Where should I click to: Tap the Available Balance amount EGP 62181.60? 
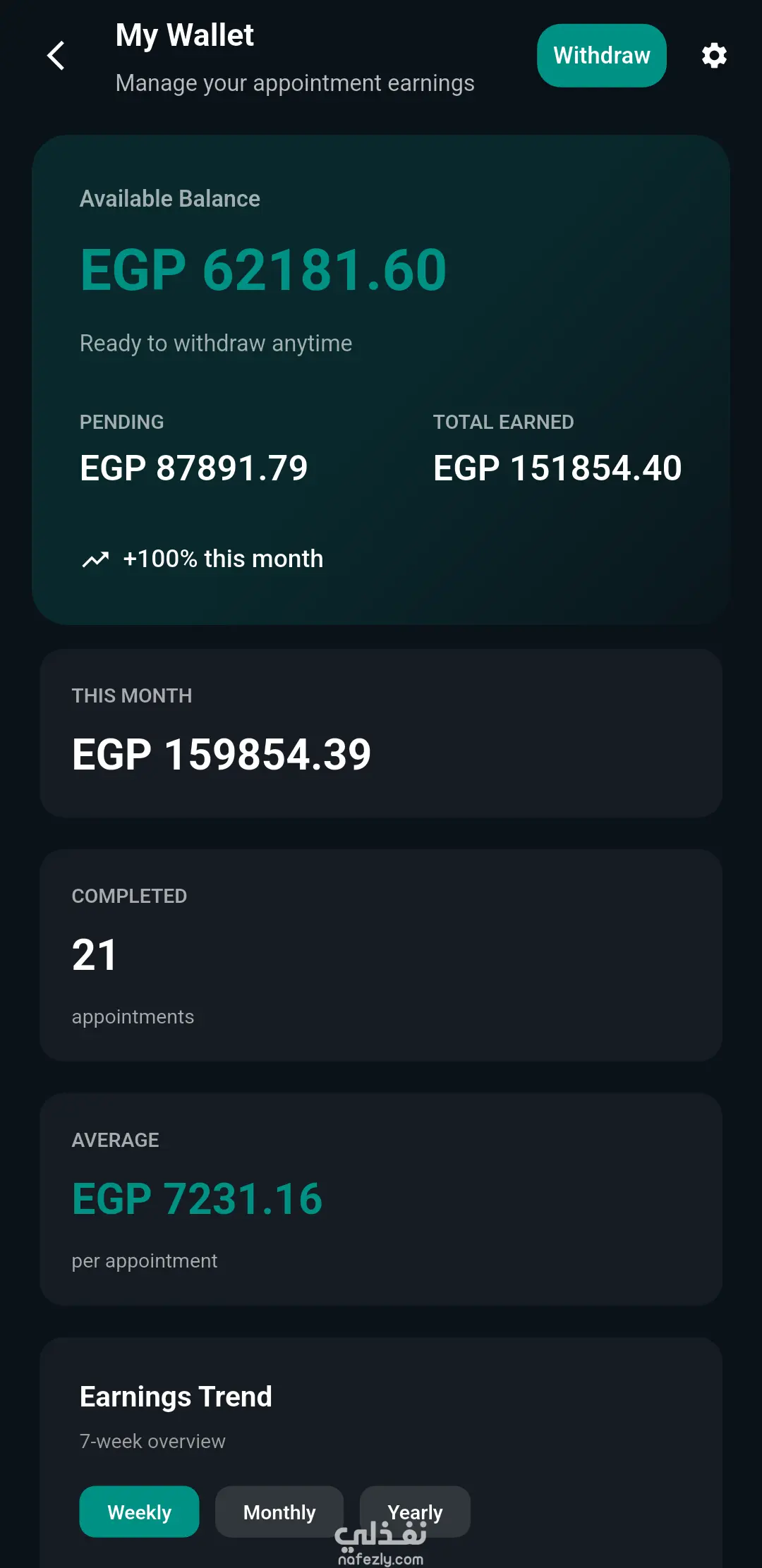coord(263,270)
